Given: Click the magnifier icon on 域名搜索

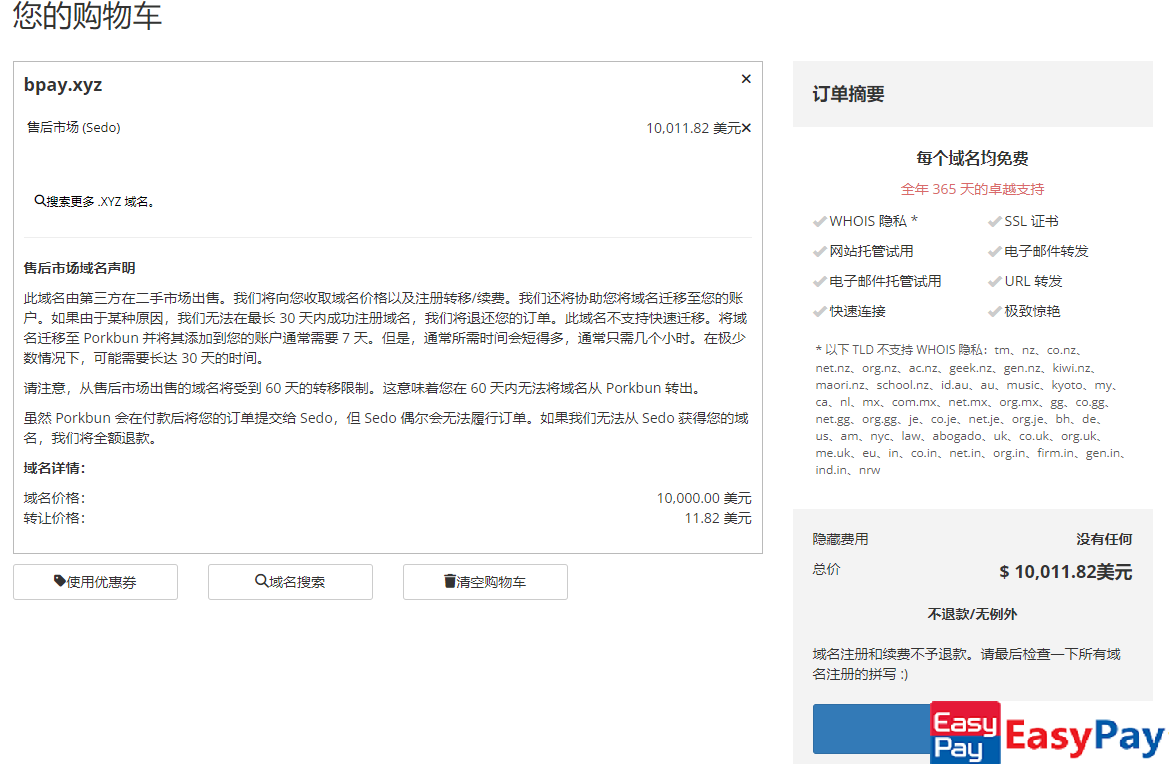Looking at the screenshot, I should 261,581.
